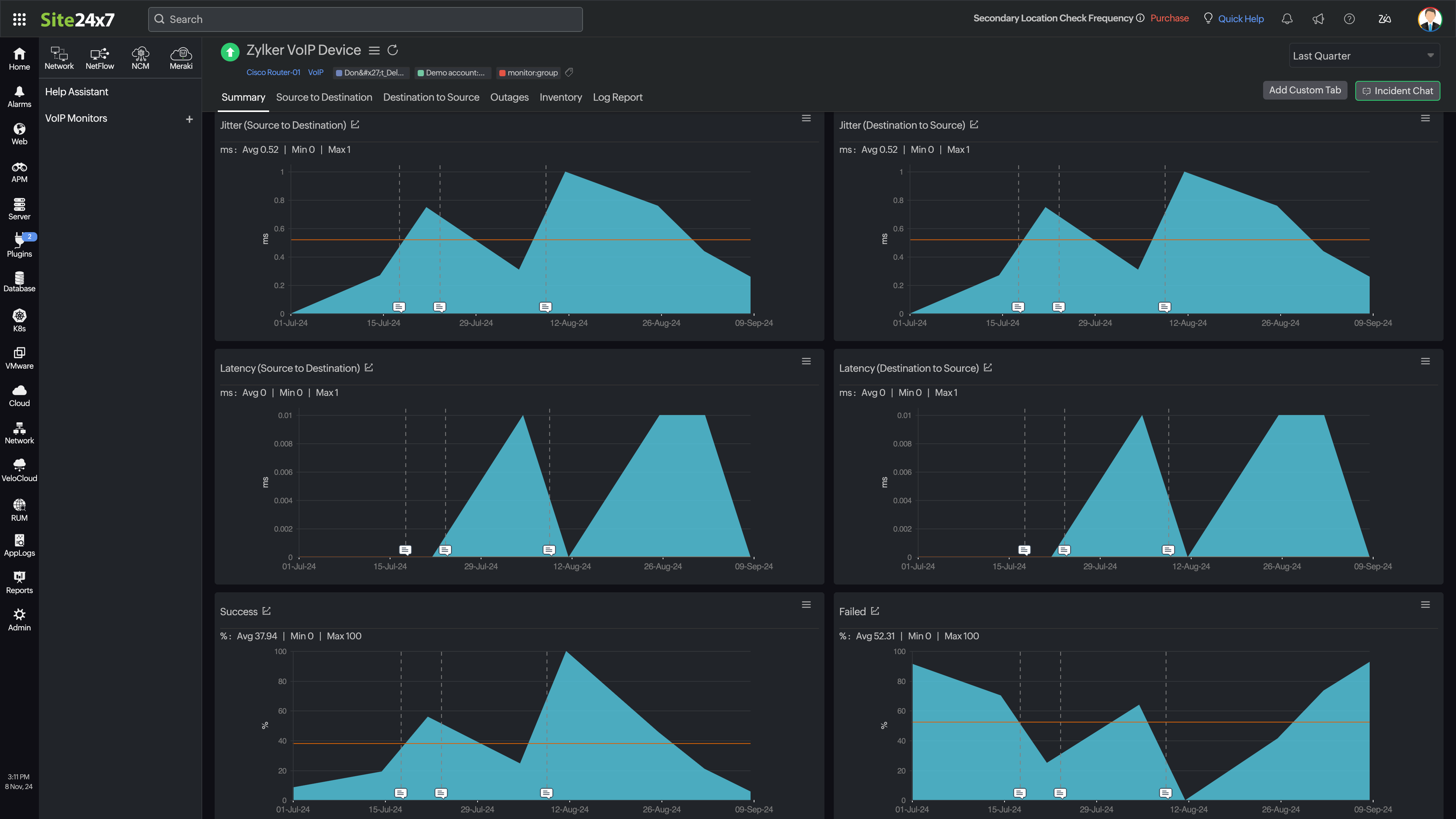Screen dimensions: 1456x819
Task: Open the Last Quarter time period dropdown
Action: pos(1363,55)
